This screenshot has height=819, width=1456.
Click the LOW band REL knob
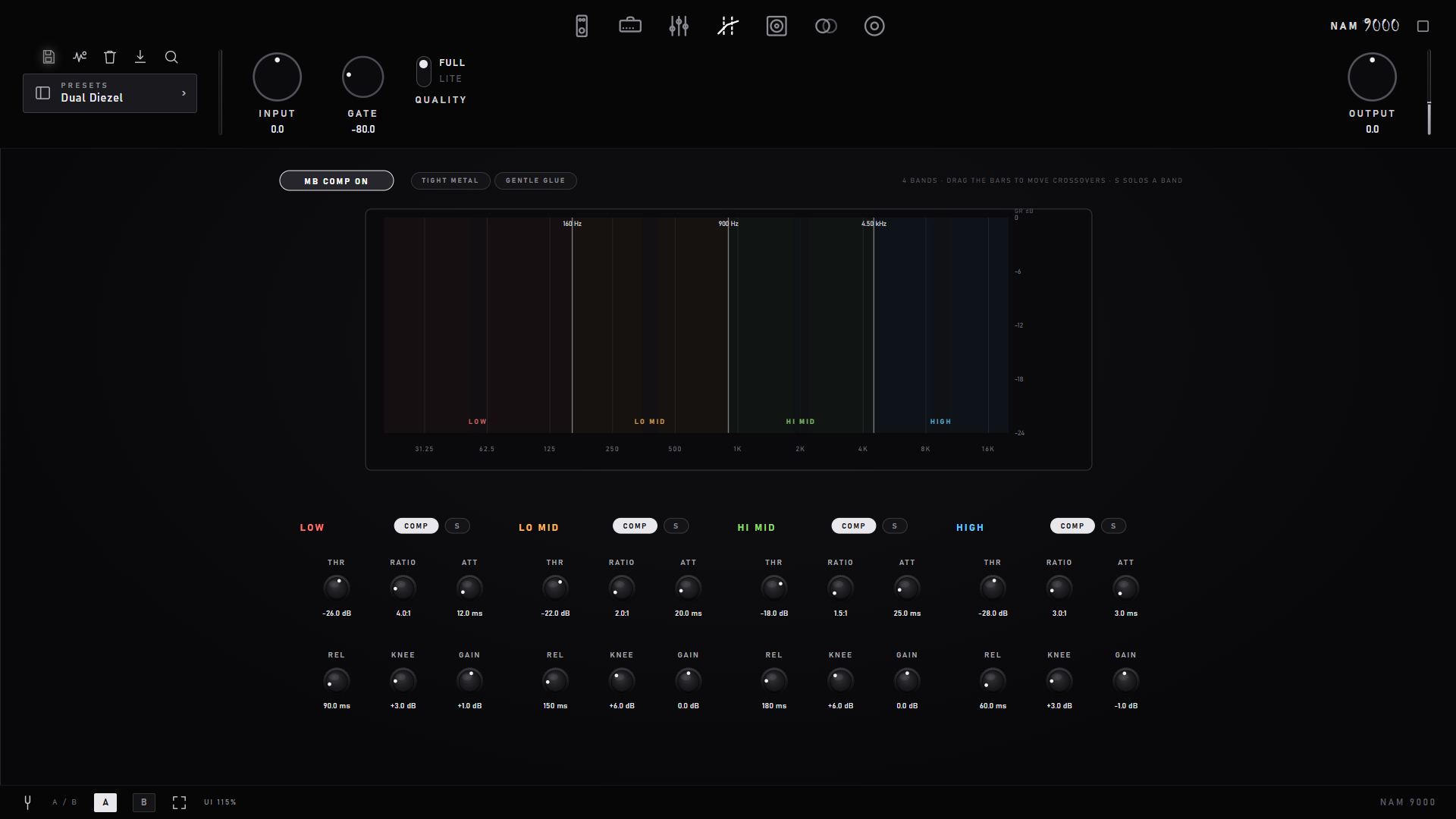tap(337, 680)
